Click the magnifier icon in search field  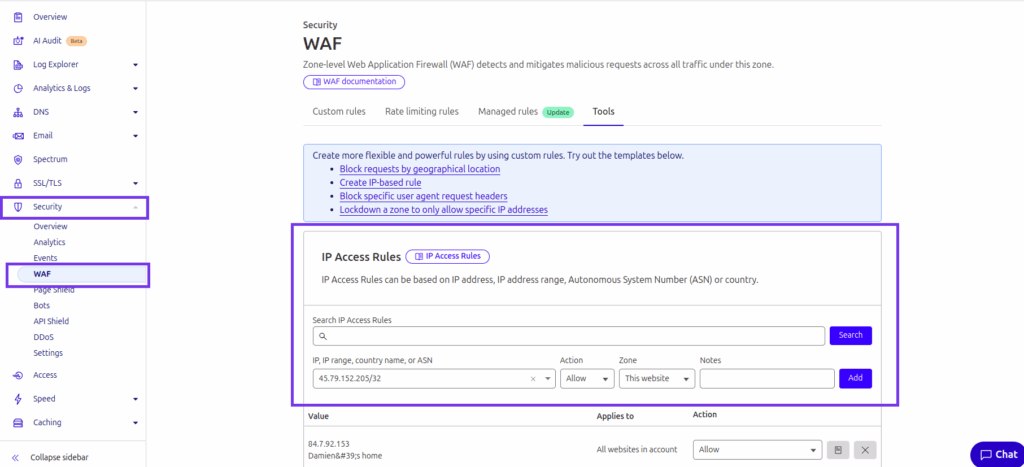coord(323,336)
